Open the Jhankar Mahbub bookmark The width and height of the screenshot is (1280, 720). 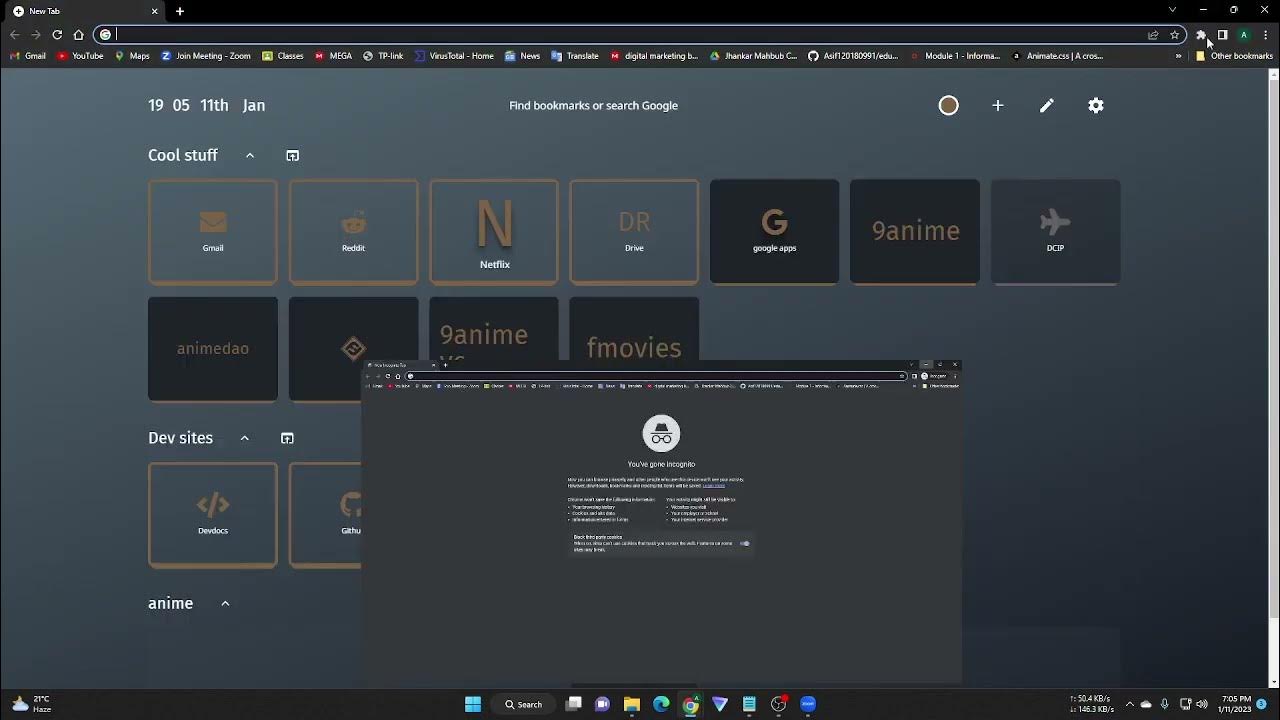pyautogui.click(x=754, y=56)
